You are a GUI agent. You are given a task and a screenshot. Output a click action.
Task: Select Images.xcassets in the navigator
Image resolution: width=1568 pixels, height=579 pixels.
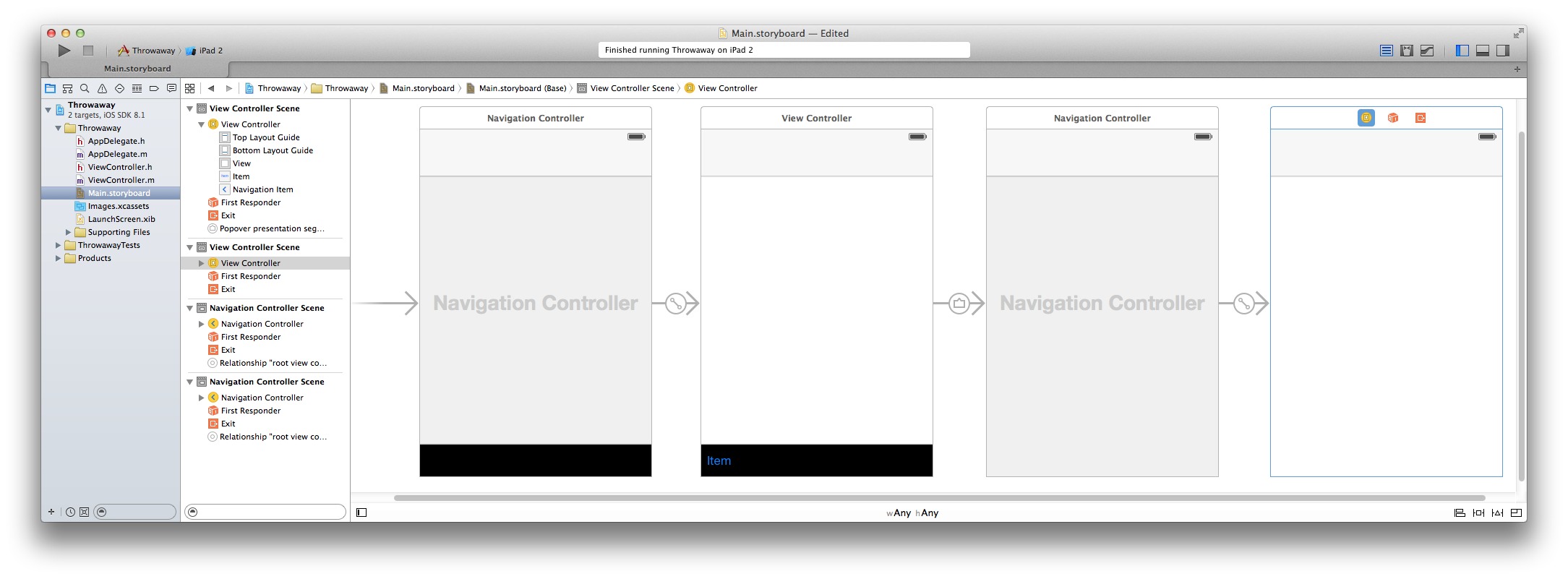point(118,206)
